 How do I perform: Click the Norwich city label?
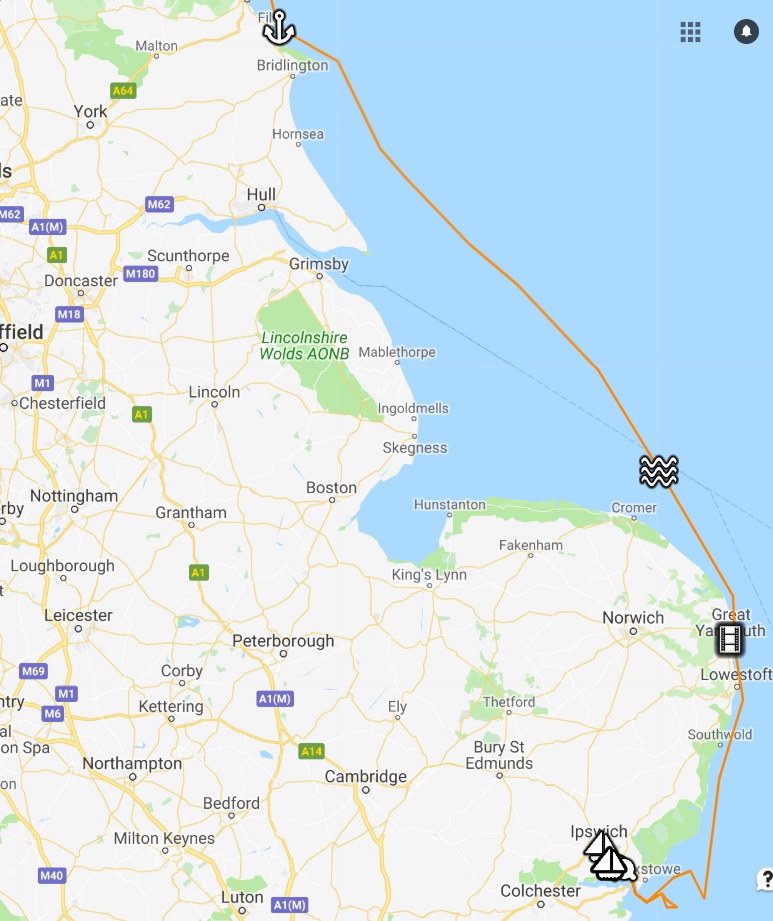633,618
